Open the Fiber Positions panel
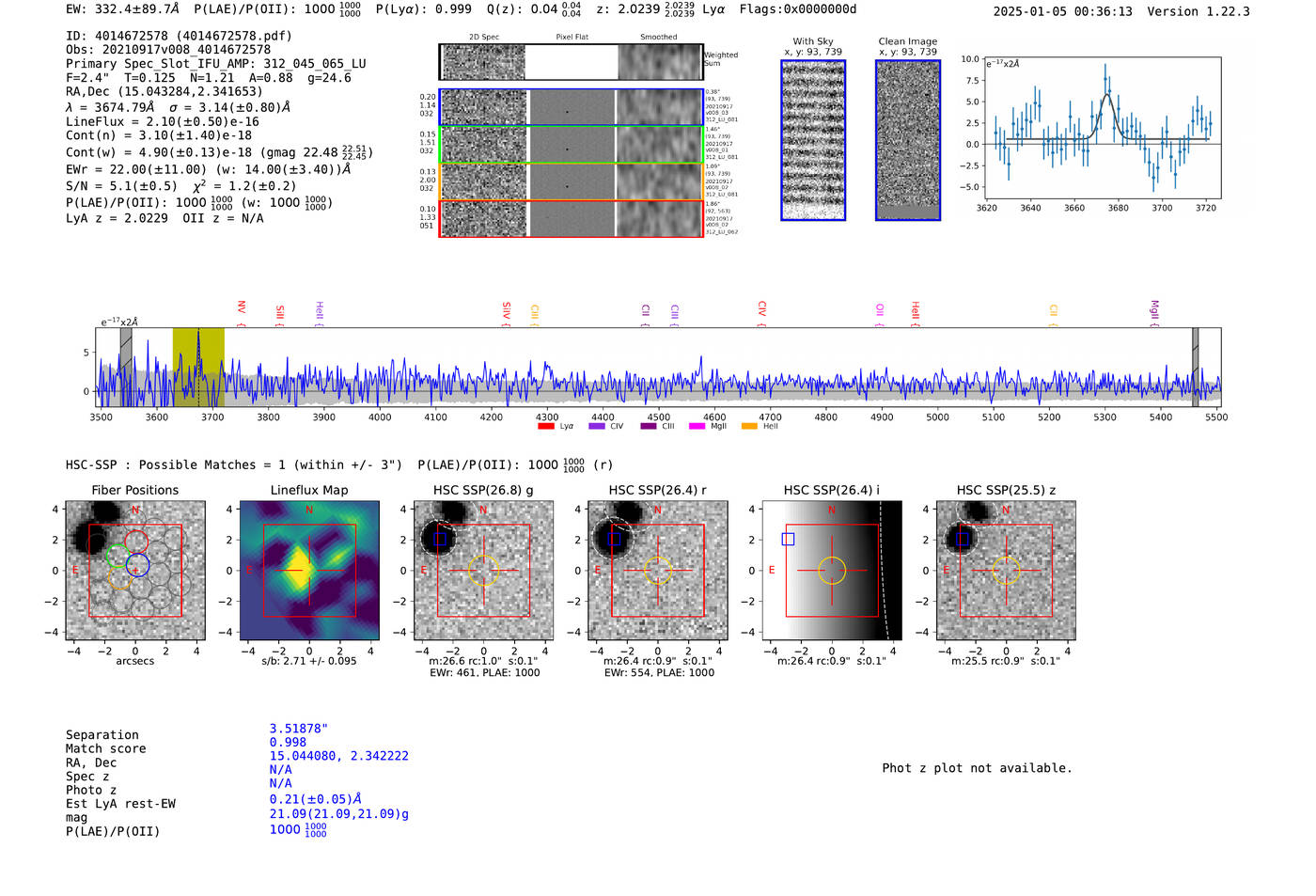Image resolution: width=1316 pixels, height=896 pixels. [x=135, y=571]
